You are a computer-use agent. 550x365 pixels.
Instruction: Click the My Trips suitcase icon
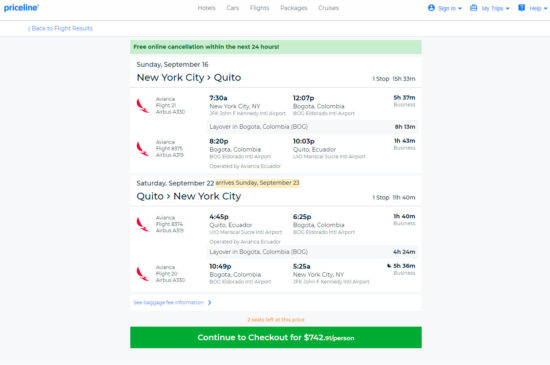474,8
